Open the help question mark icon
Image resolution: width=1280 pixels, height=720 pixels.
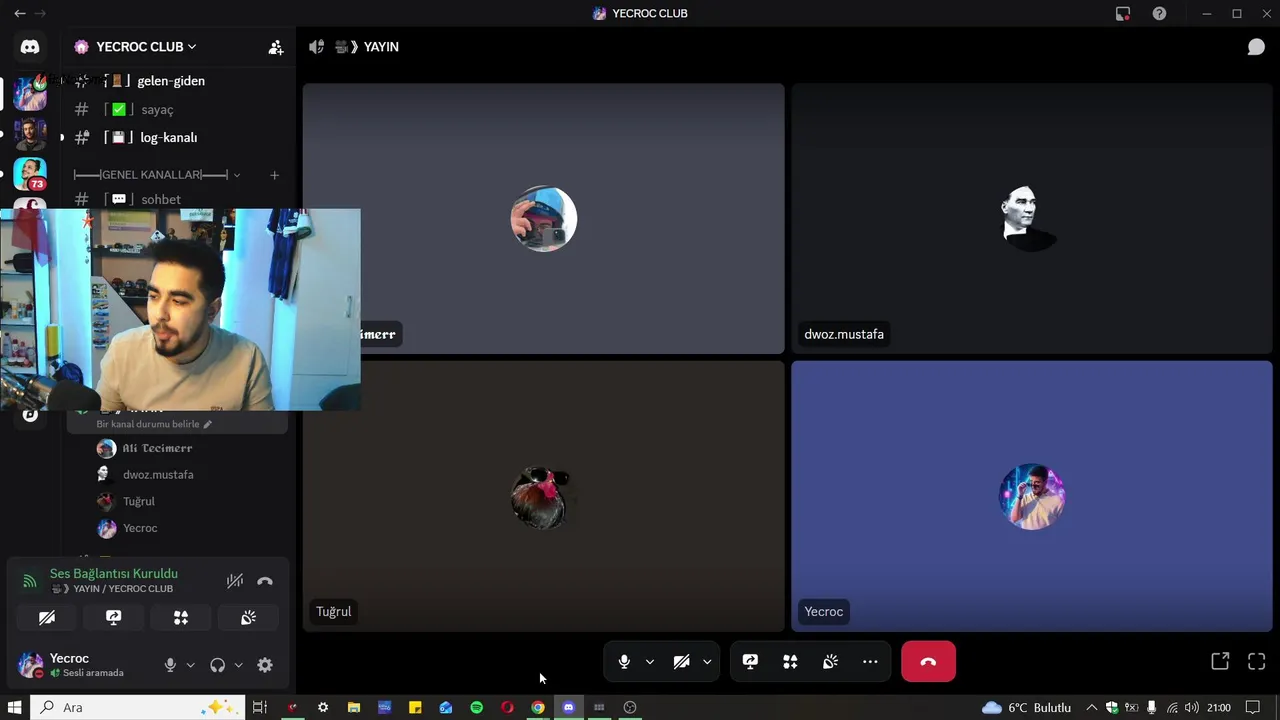click(1159, 14)
